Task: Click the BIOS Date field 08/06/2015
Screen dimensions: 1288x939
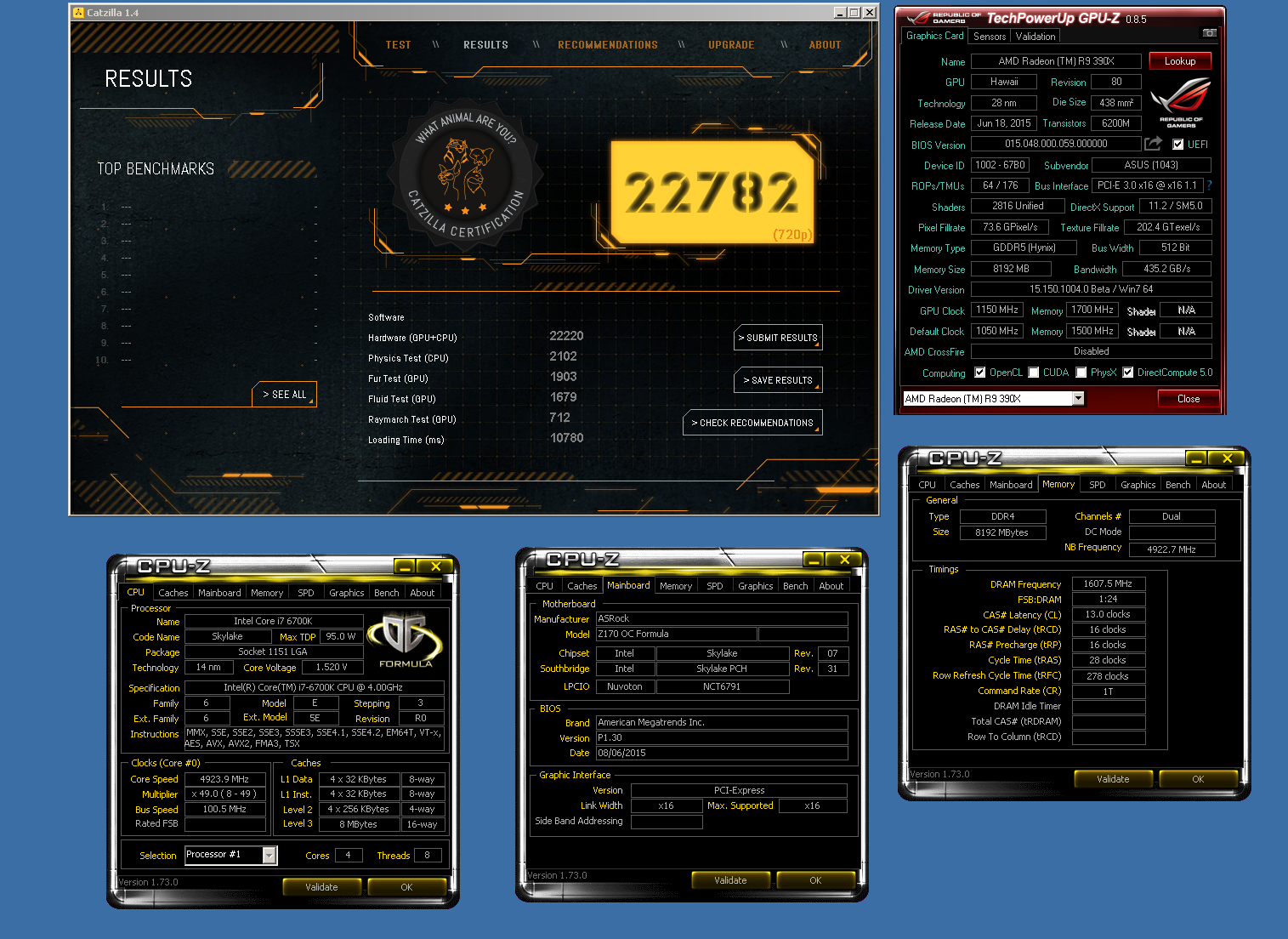Action: (722, 754)
